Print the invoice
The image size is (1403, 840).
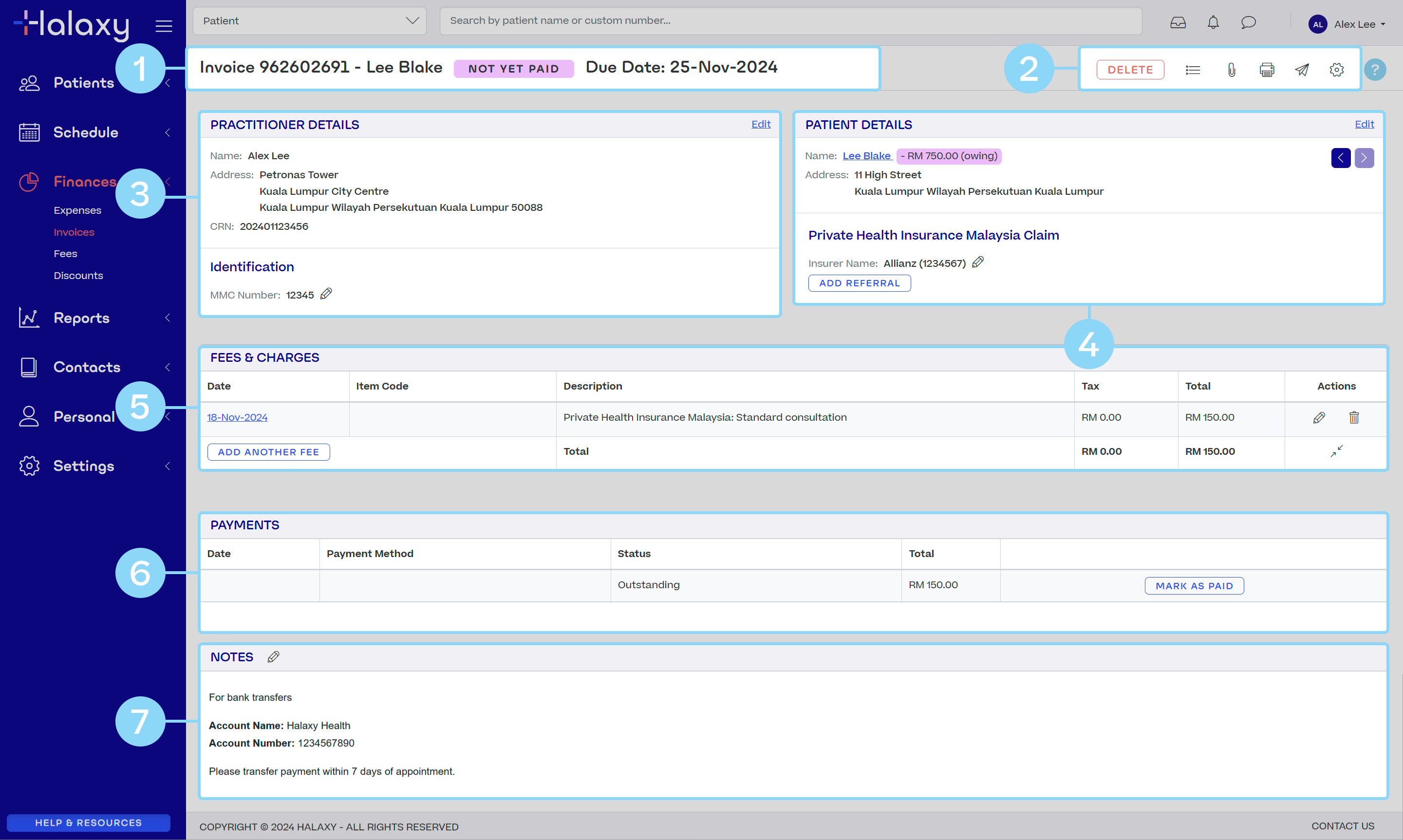point(1267,70)
